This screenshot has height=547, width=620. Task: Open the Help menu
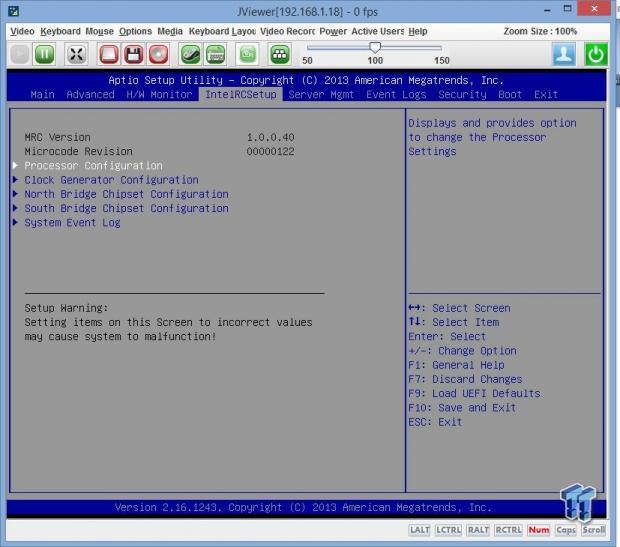coord(418,31)
